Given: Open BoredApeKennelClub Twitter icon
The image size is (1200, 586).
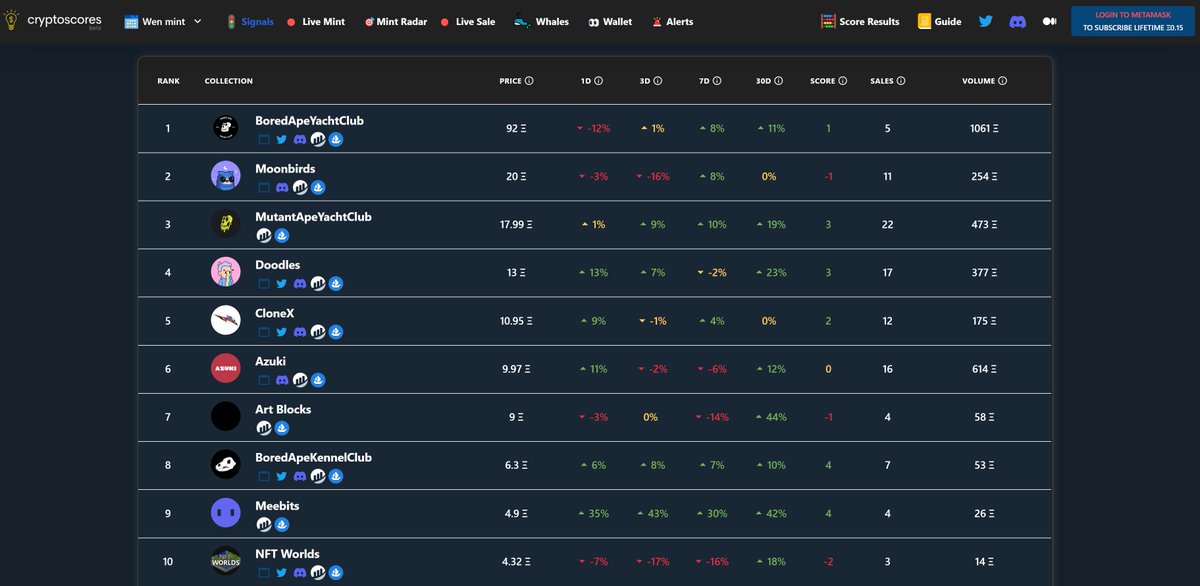Looking at the screenshot, I should (x=282, y=476).
